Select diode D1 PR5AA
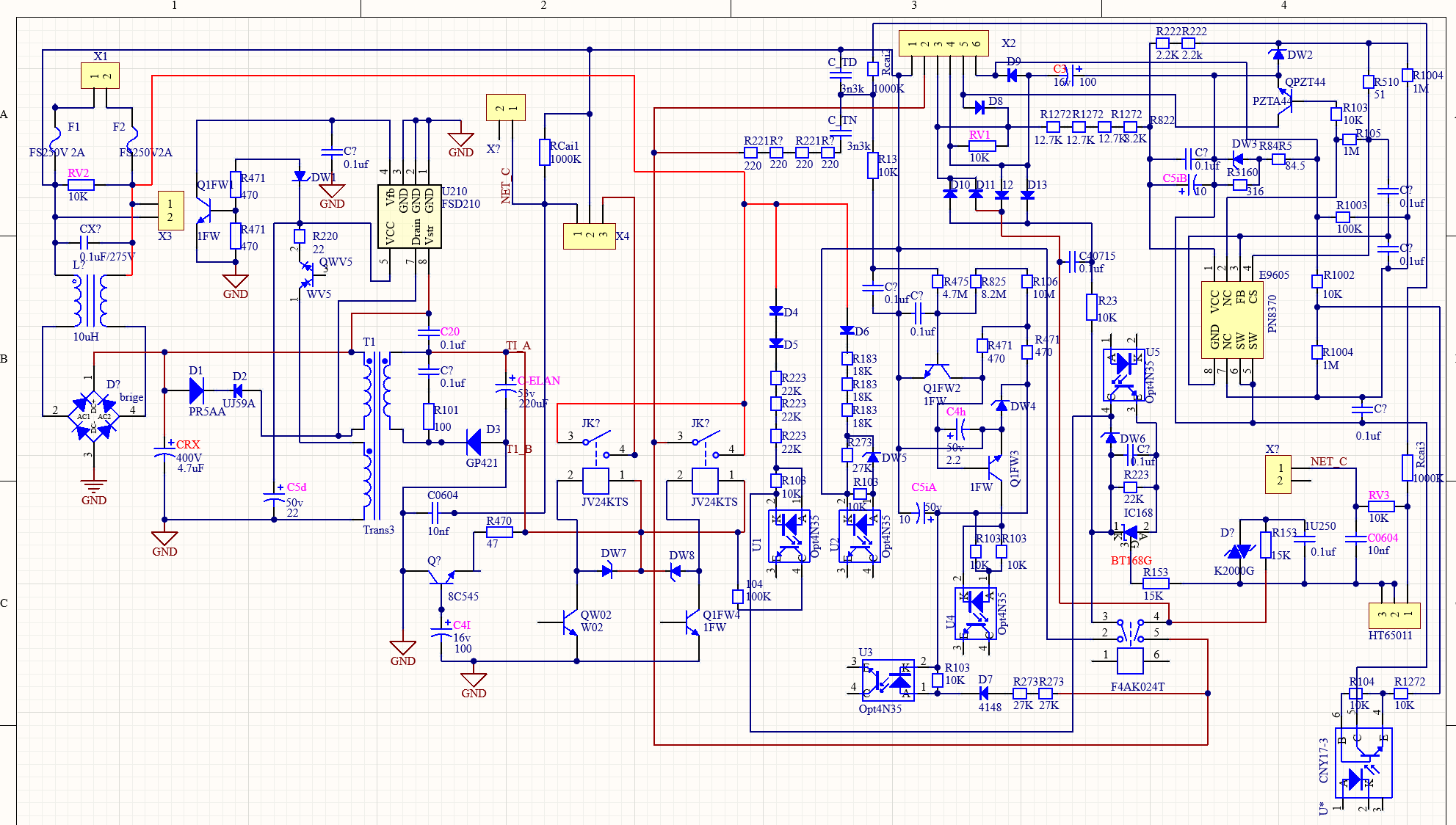 click(x=197, y=390)
